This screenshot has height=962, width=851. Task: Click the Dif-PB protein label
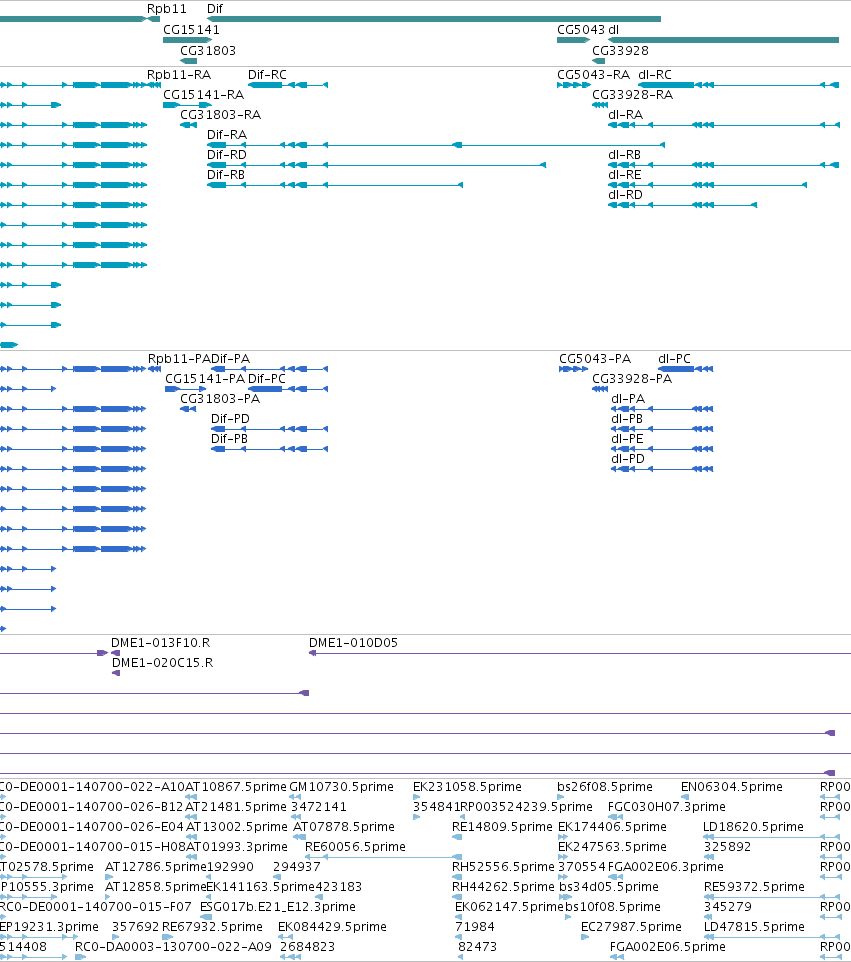point(229,439)
